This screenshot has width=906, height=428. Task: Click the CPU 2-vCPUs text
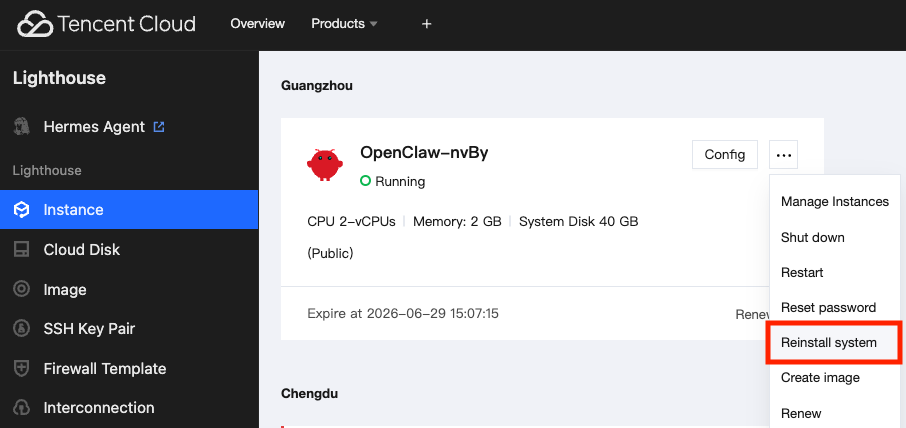351,222
